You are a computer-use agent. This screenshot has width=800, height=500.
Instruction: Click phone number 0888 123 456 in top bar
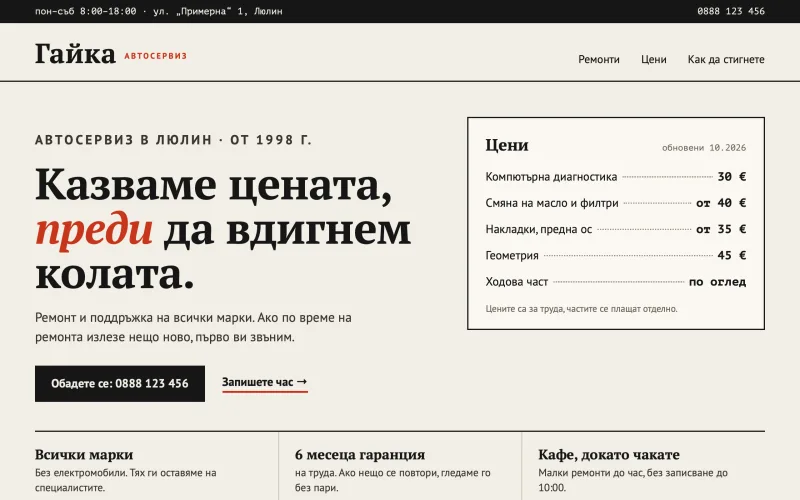[x=731, y=11]
